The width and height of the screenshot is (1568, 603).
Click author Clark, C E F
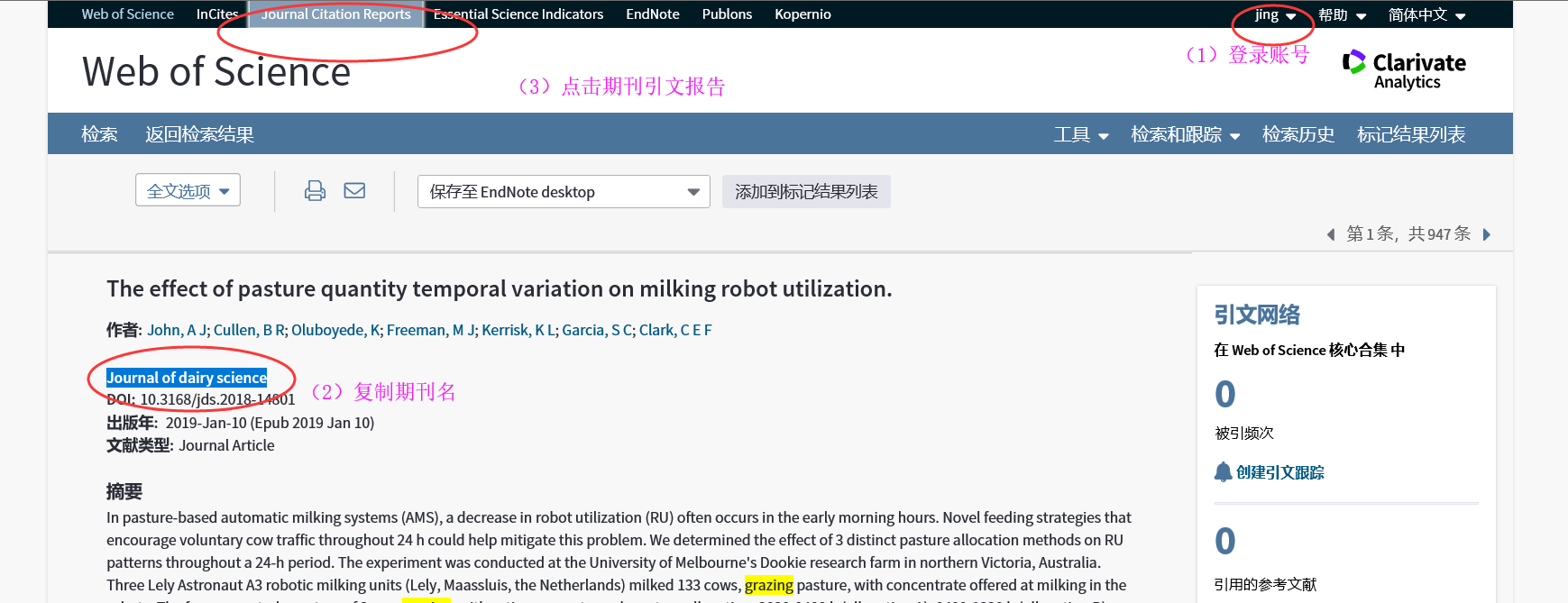point(675,330)
